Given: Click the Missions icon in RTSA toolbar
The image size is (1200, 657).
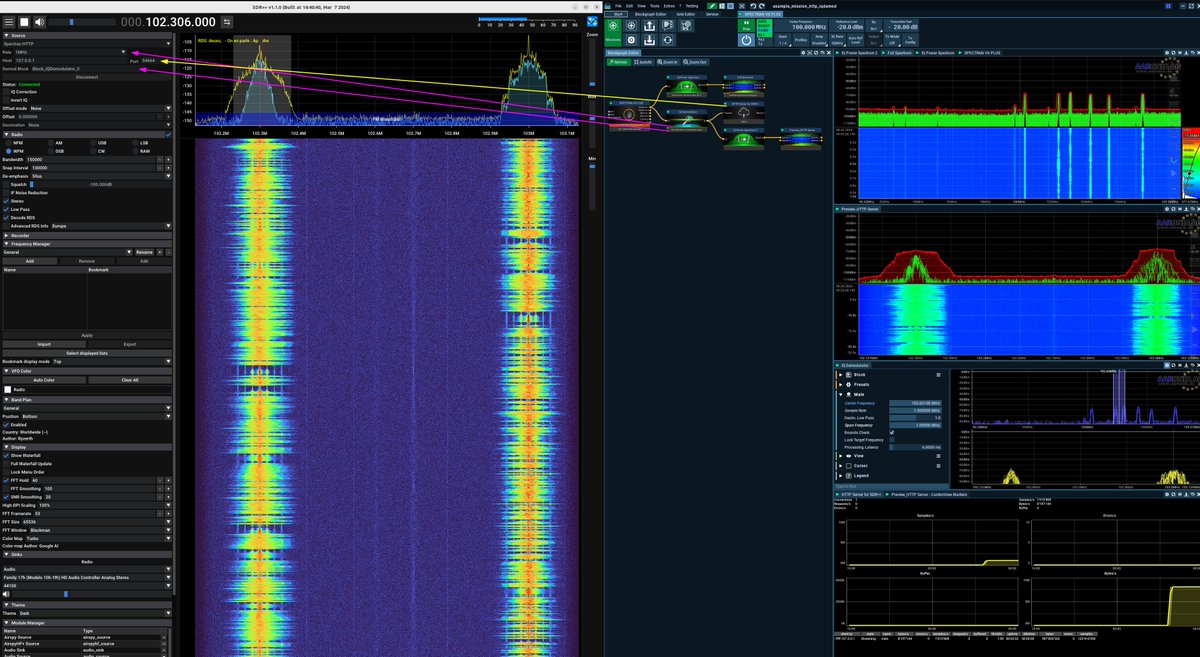Looking at the screenshot, I should click(x=613, y=33).
